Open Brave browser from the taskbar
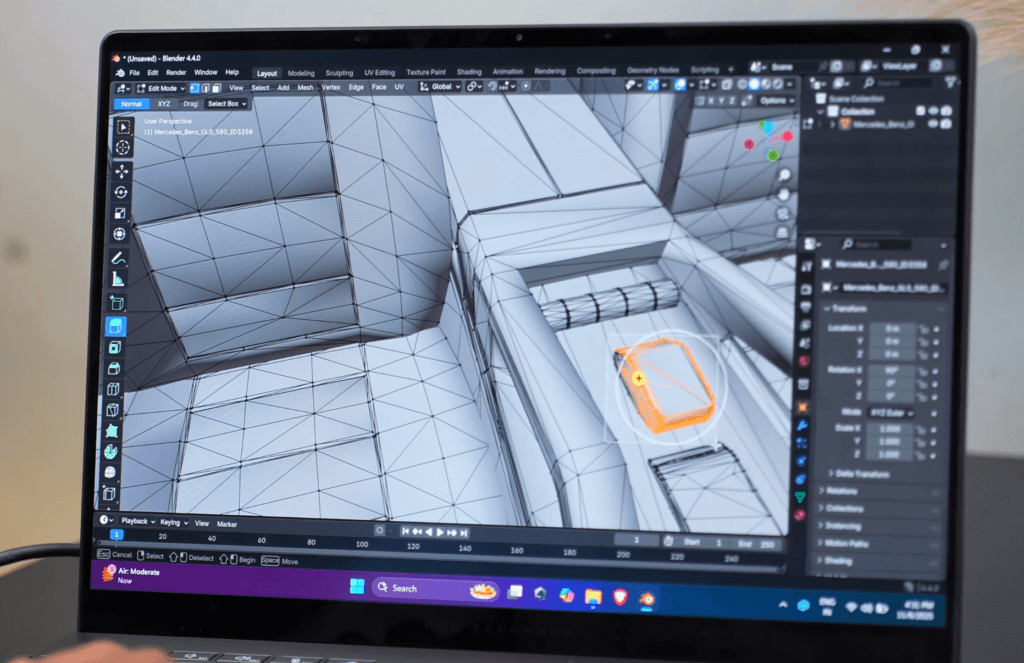 click(x=621, y=596)
